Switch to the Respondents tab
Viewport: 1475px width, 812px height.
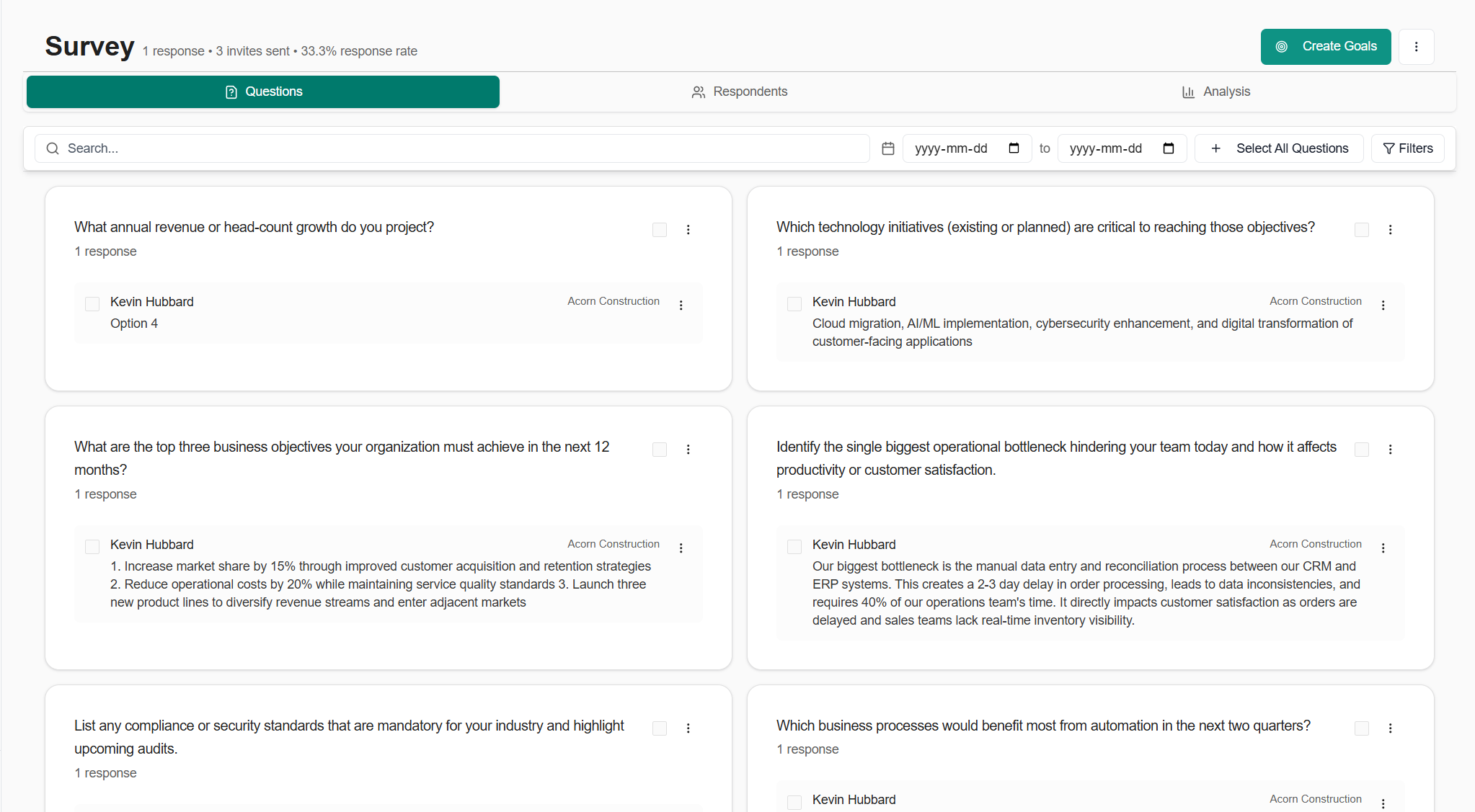coord(739,92)
